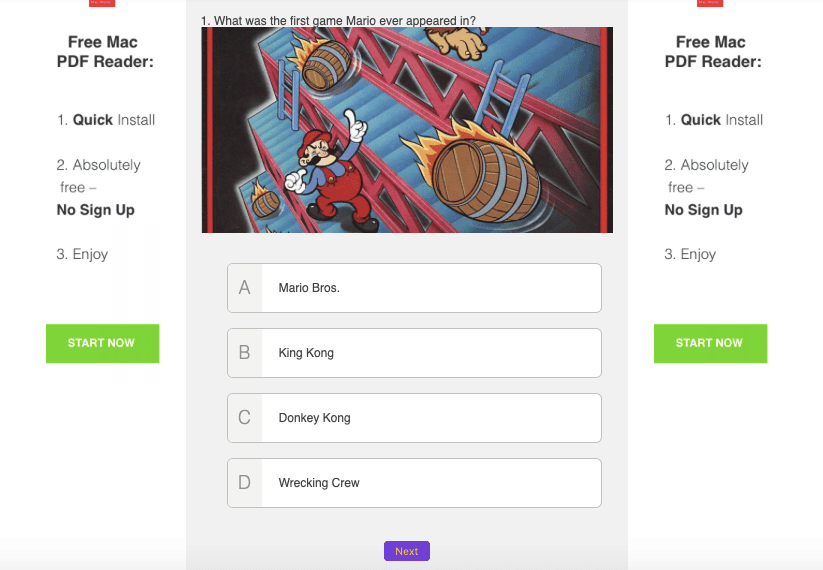Click the letter B badge
Screen dimensions: 823x570
click(245, 353)
